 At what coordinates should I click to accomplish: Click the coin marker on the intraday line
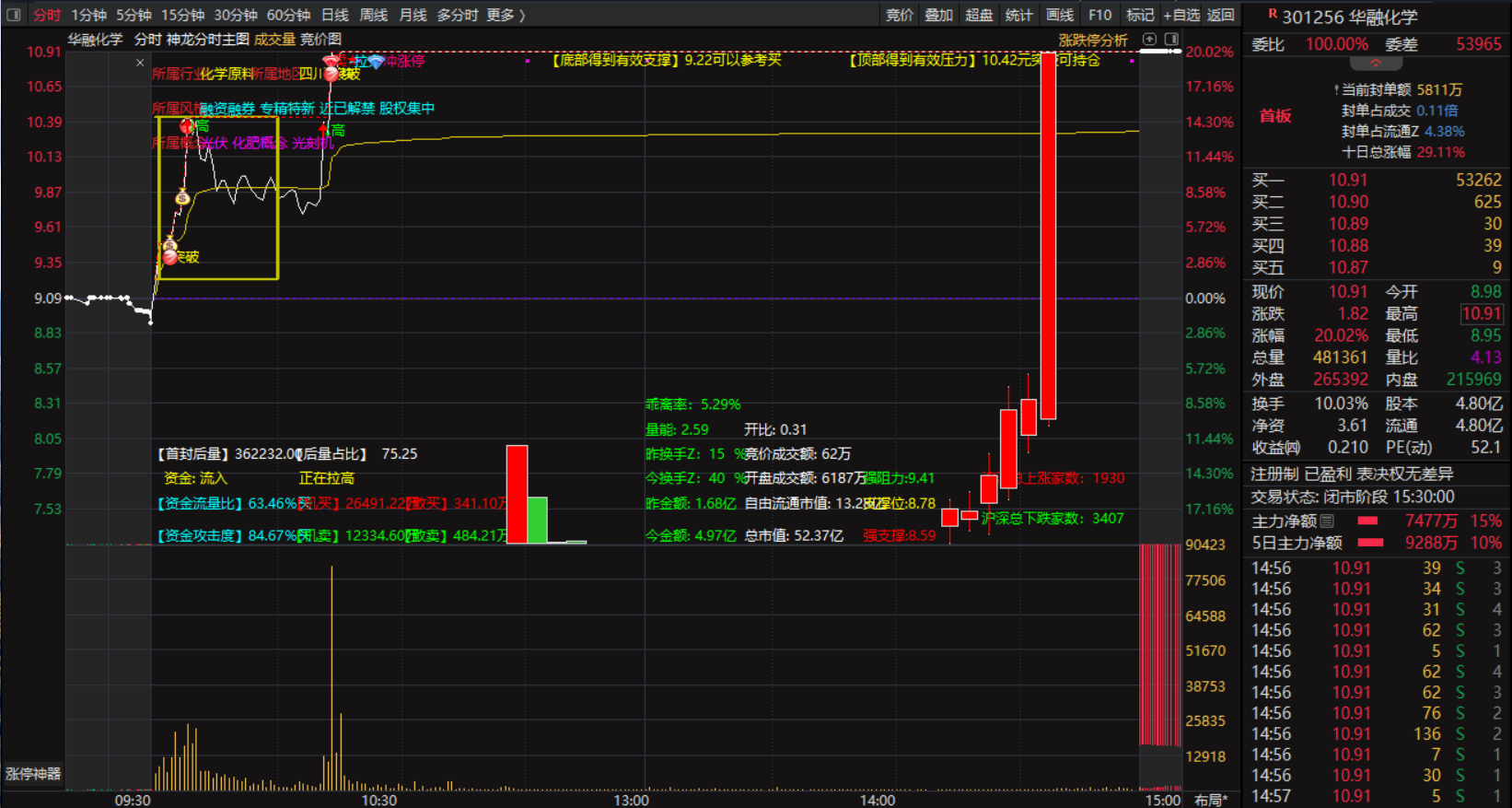tap(182, 197)
